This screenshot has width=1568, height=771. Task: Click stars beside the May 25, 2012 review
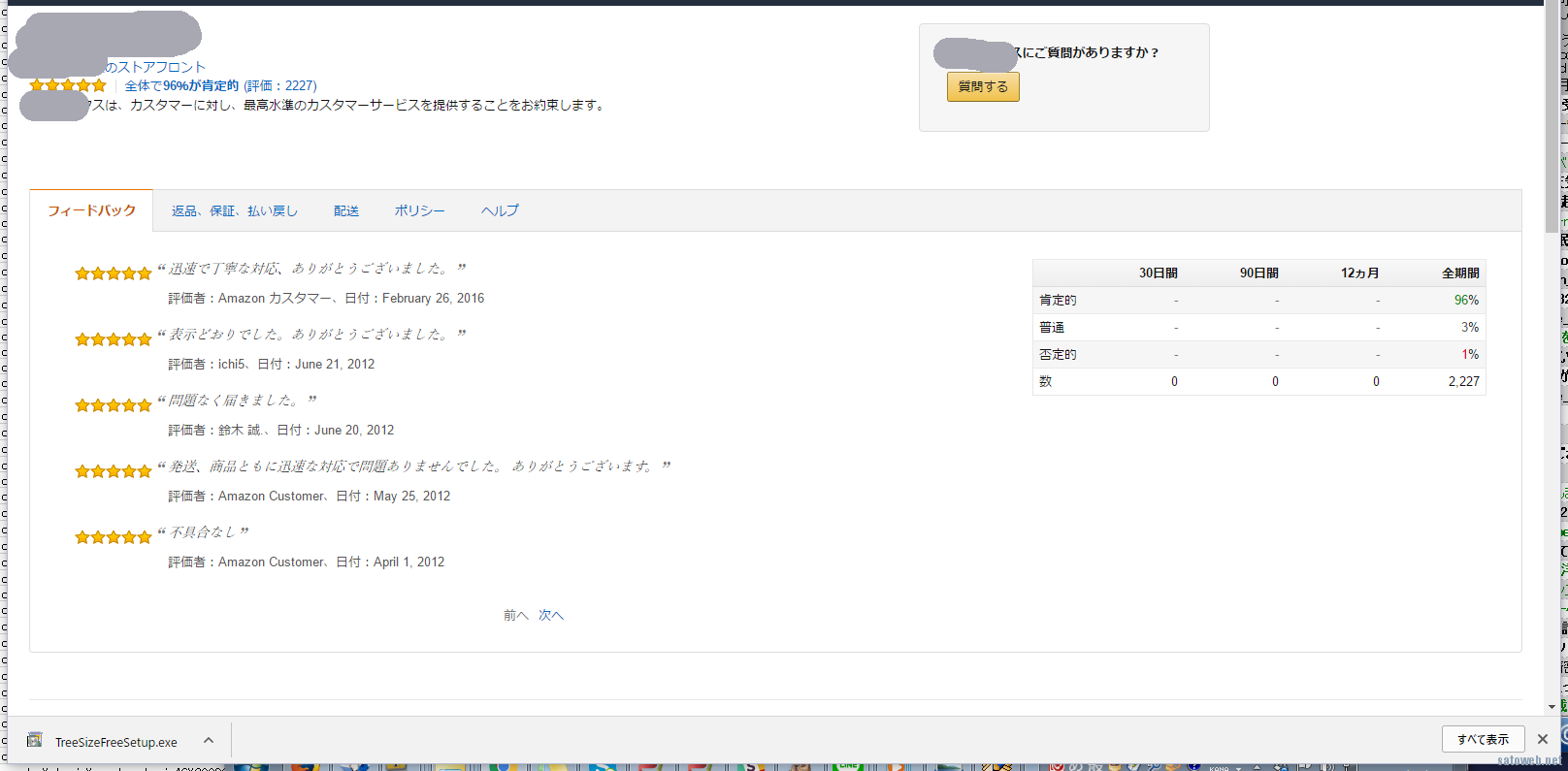click(114, 471)
